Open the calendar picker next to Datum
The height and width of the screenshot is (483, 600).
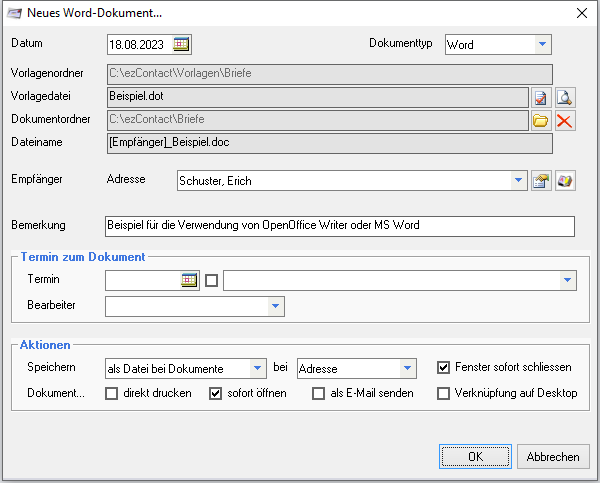[x=181, y=44]
